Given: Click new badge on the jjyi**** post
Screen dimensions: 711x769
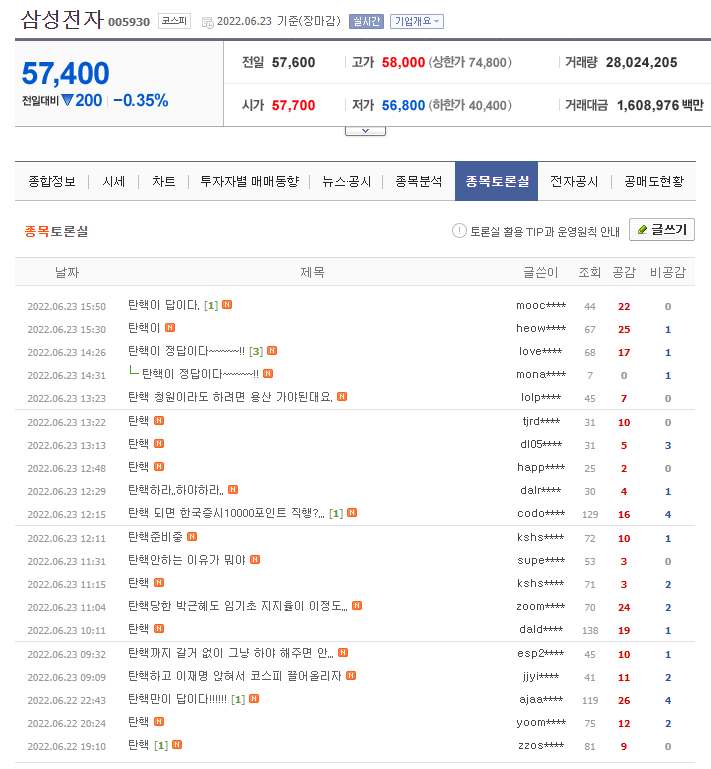Looking at the screenshot, I should (x=351, y=675).
